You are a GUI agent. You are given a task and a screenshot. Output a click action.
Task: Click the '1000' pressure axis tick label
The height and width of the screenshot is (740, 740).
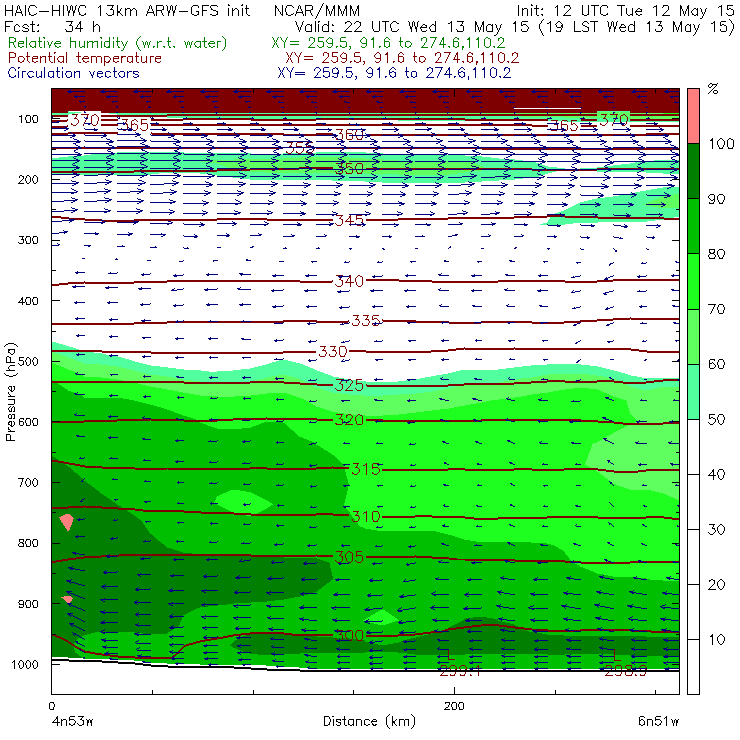pos(25,664)
